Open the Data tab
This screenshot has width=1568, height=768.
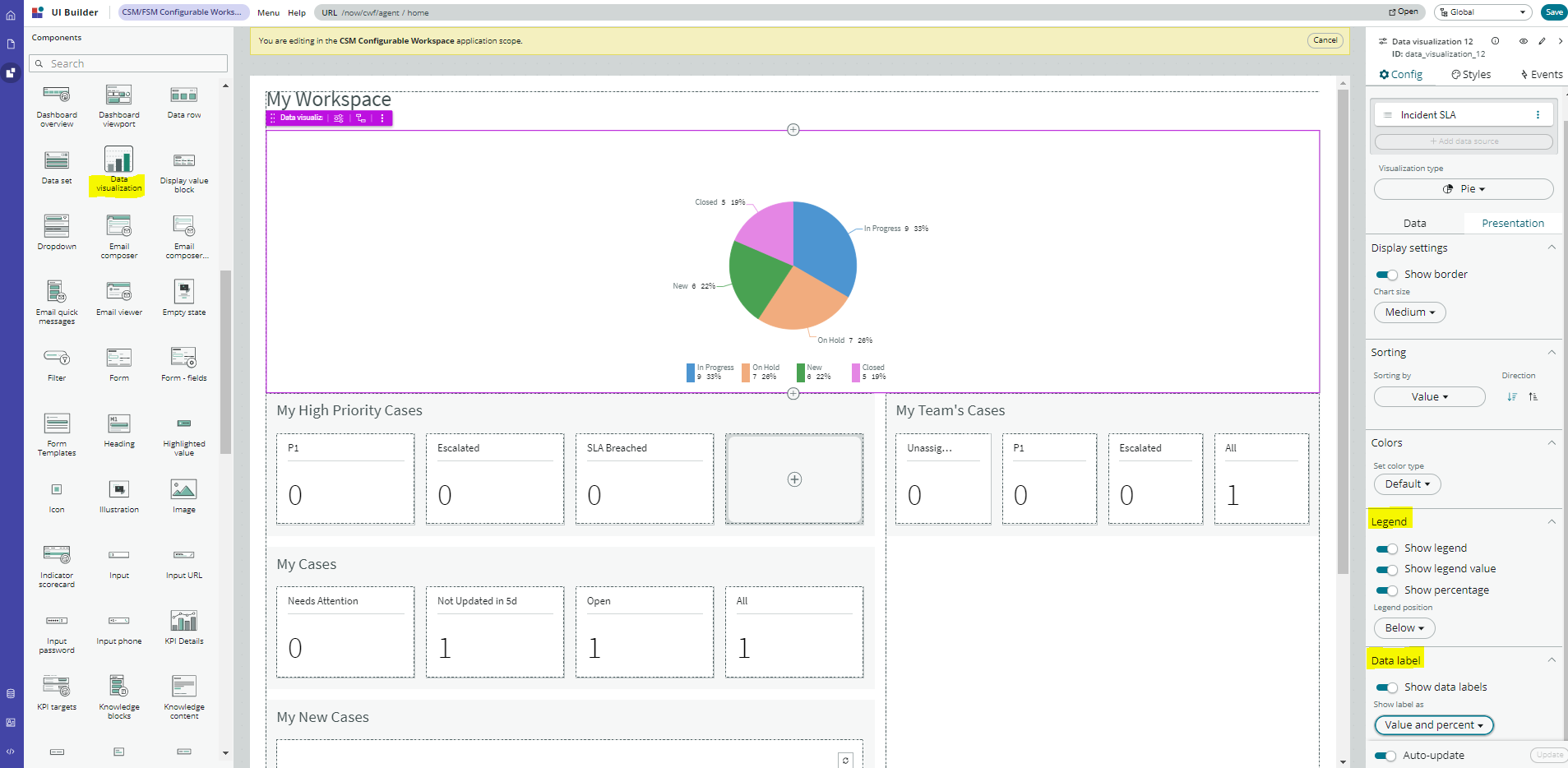[x=1414, y=224]
